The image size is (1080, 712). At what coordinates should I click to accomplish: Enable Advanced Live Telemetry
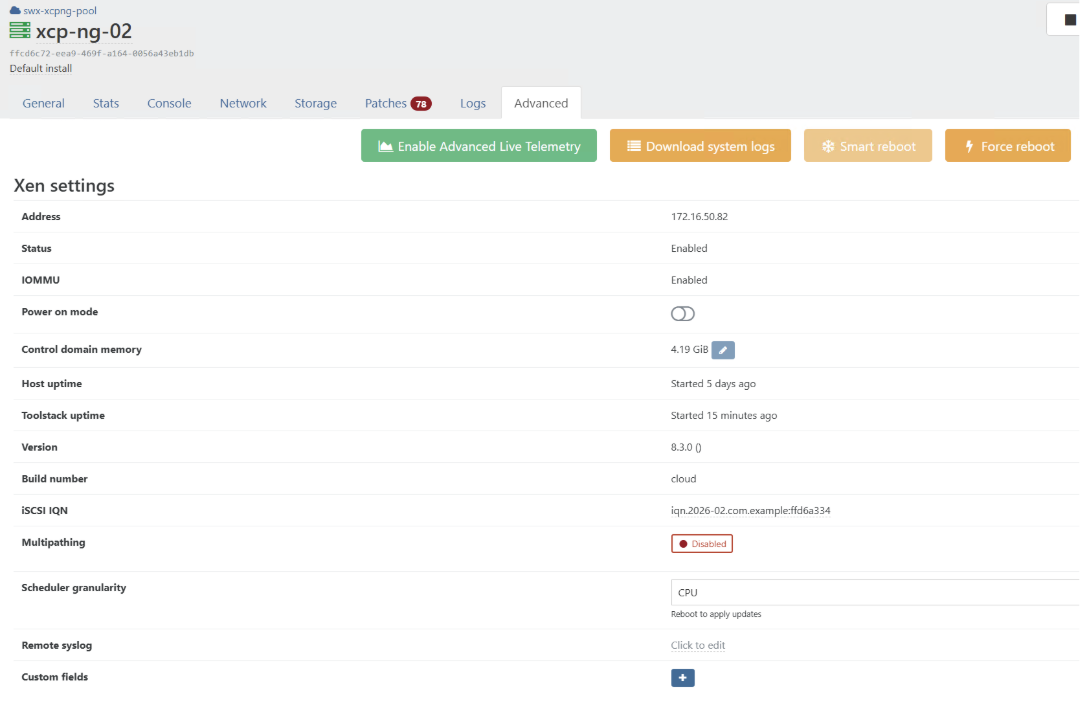(x=479, y=146)
